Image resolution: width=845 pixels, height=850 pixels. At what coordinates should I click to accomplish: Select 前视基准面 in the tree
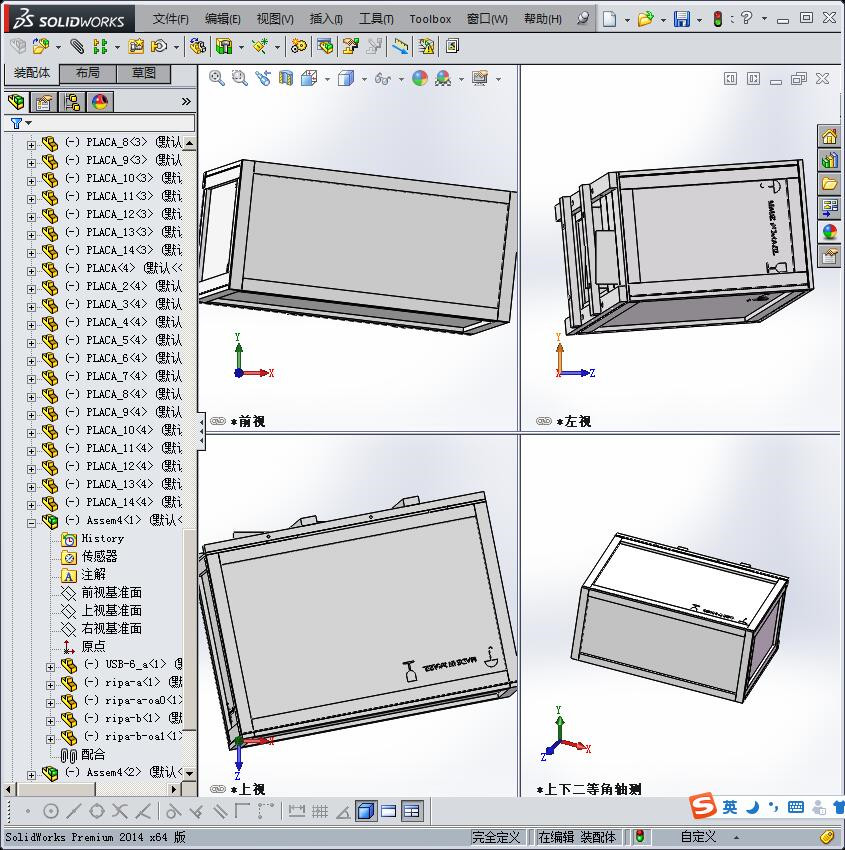click(112, 593)
